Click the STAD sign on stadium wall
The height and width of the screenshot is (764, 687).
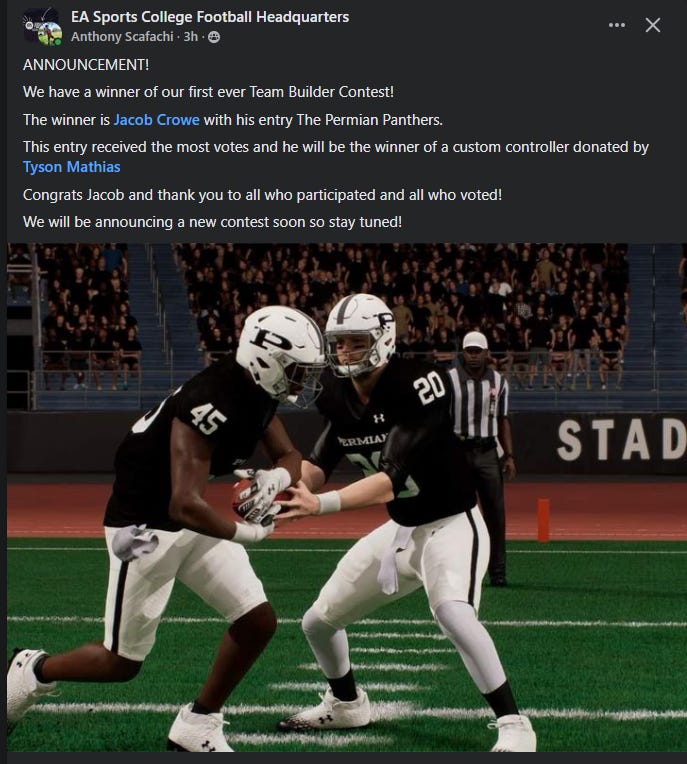(621, 440)
